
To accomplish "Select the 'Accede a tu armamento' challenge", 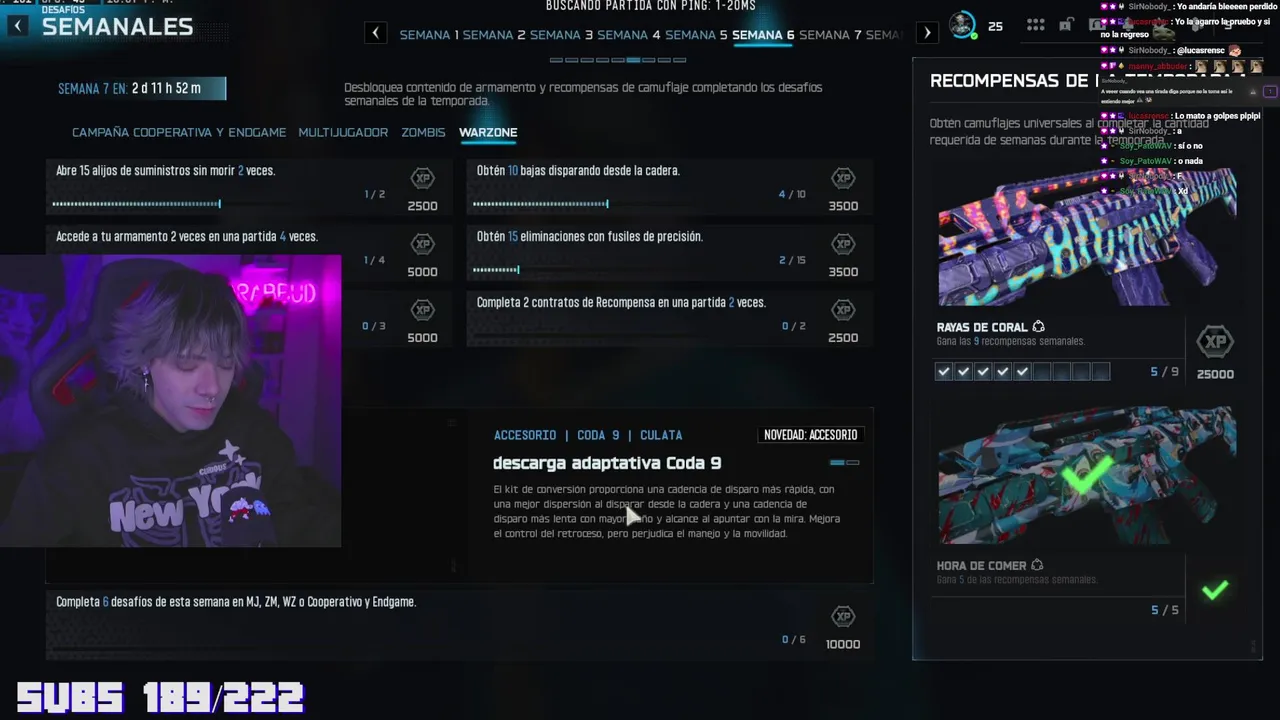I will point(249,253).
